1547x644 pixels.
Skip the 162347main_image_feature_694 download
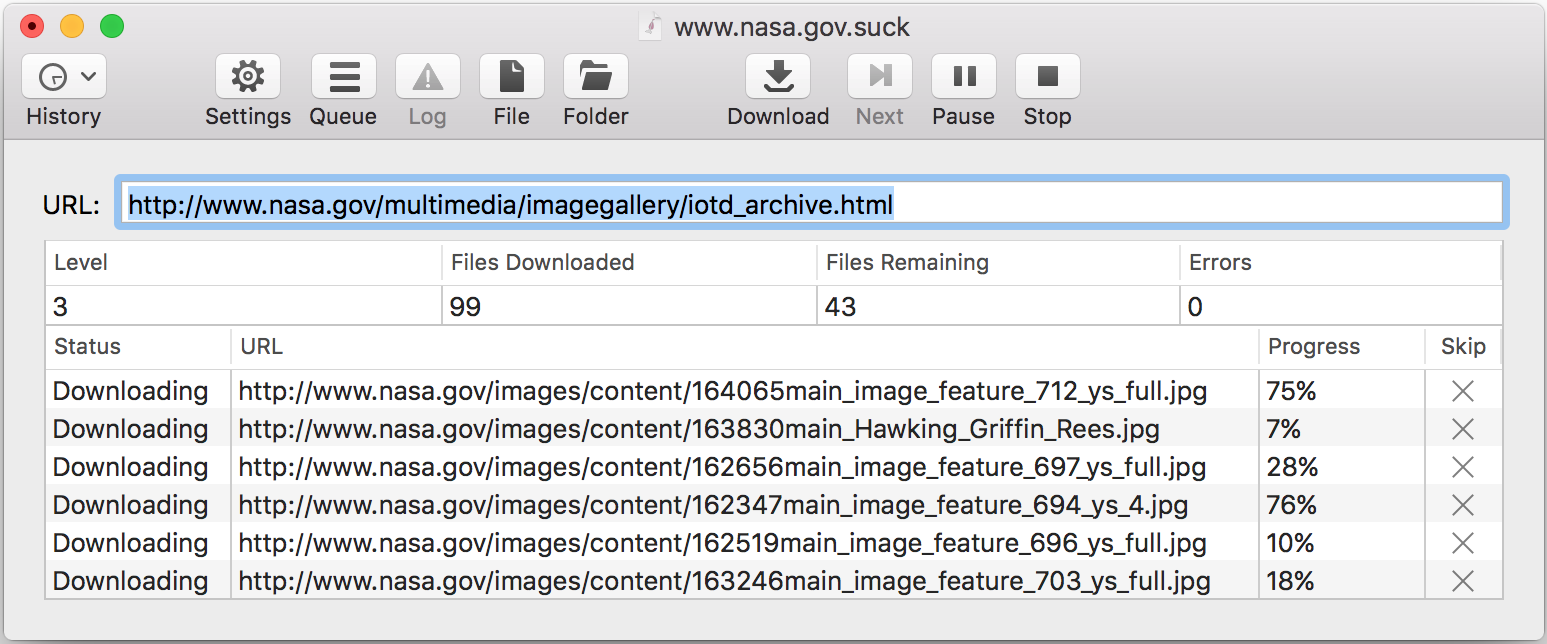pyautogui.click(x=1463, y=505)
